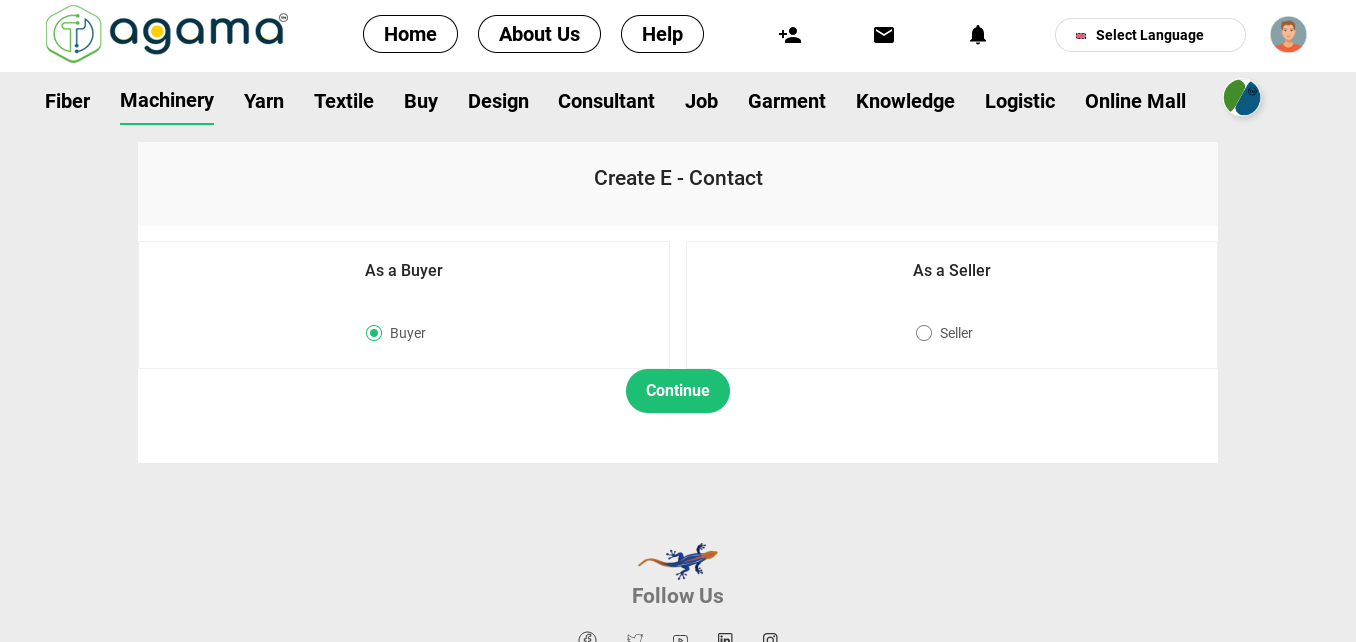This screenshot has width=1356, height=642.
Task: Open the Machinery tab
Action: [x=167, y=101]
